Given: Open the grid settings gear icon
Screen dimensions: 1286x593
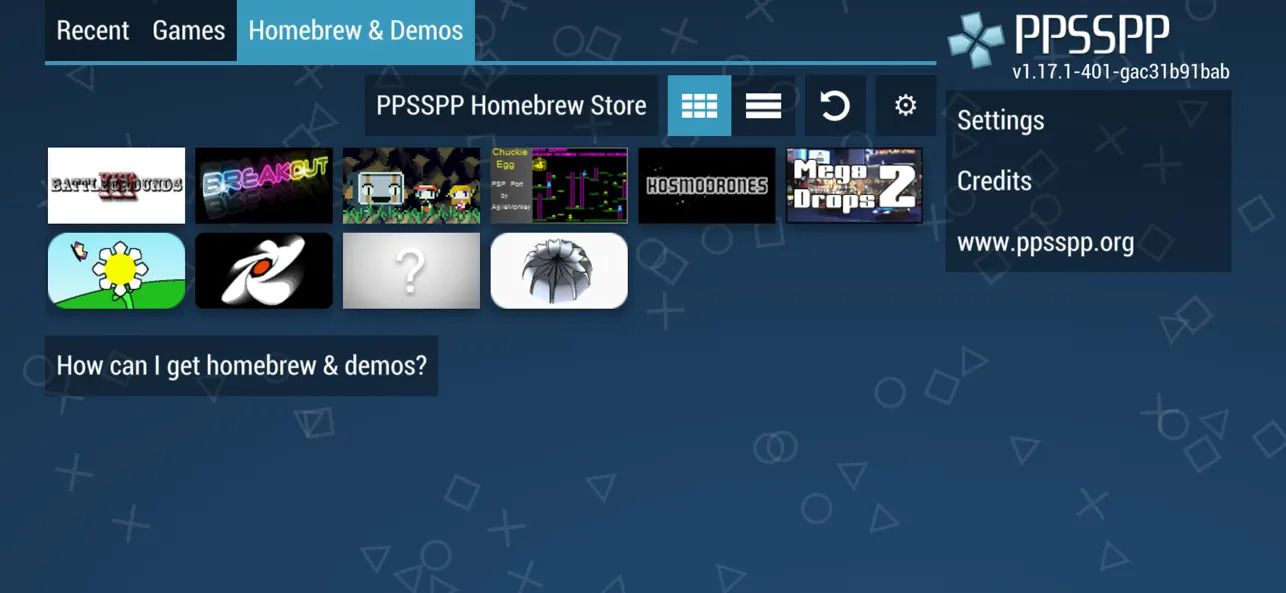Looking at the screenshot, I should point(905,105).
